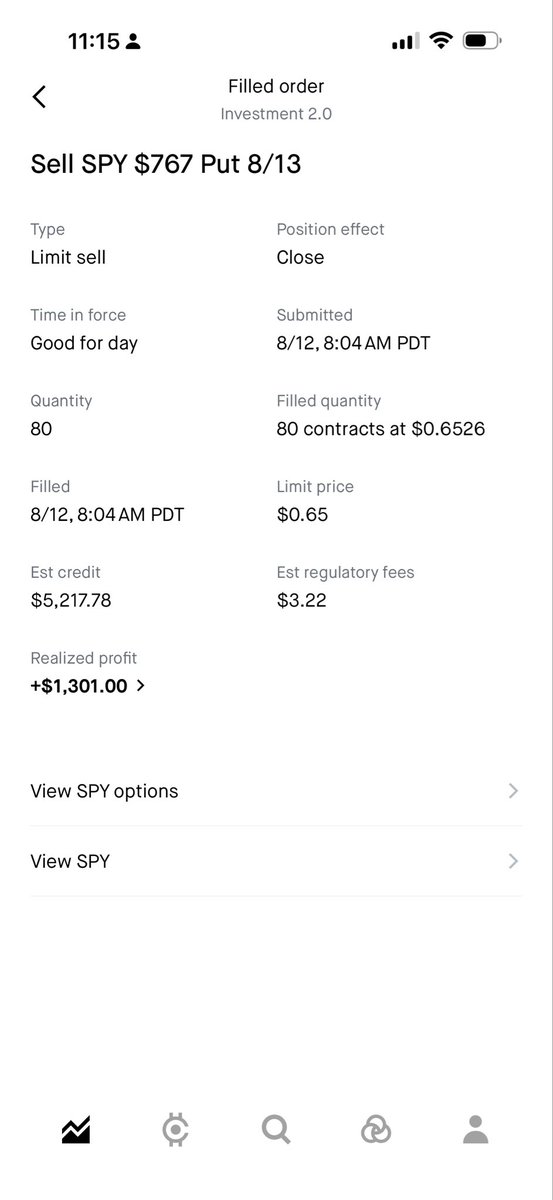
Task: Tap chevron on View SPY row
Action: (513, 861)
